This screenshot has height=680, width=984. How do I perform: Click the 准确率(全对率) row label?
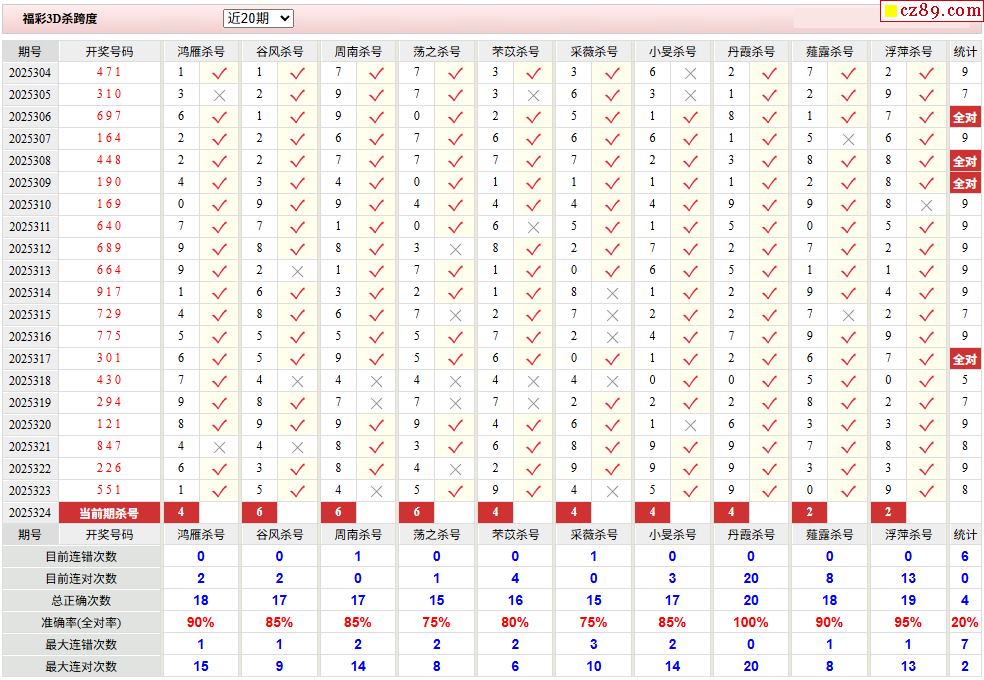pos(82,623)
